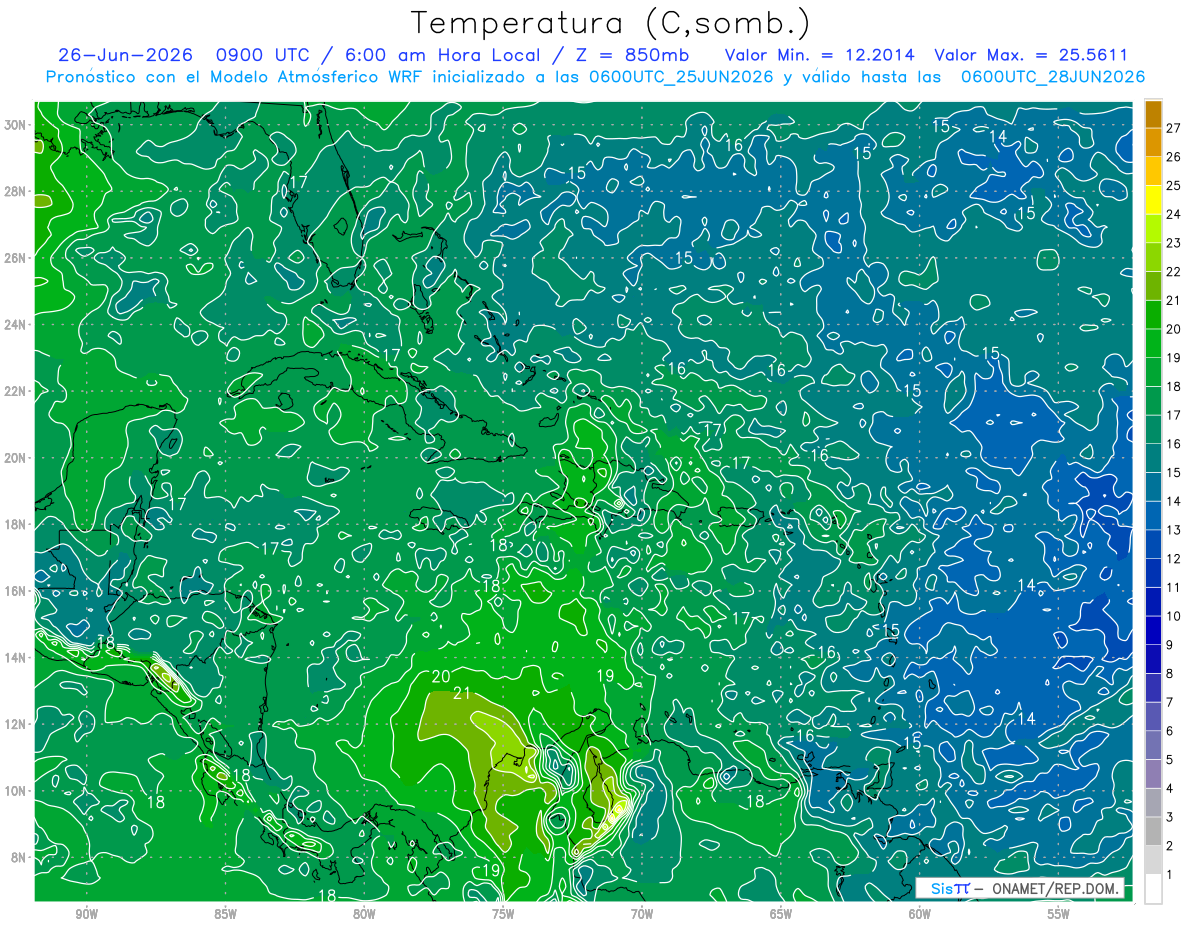Click the "80W" longitude axis label
Image resolution: width=1200 pixels, height=927 pixels.
pyautogui.click(x=364, y=913)
